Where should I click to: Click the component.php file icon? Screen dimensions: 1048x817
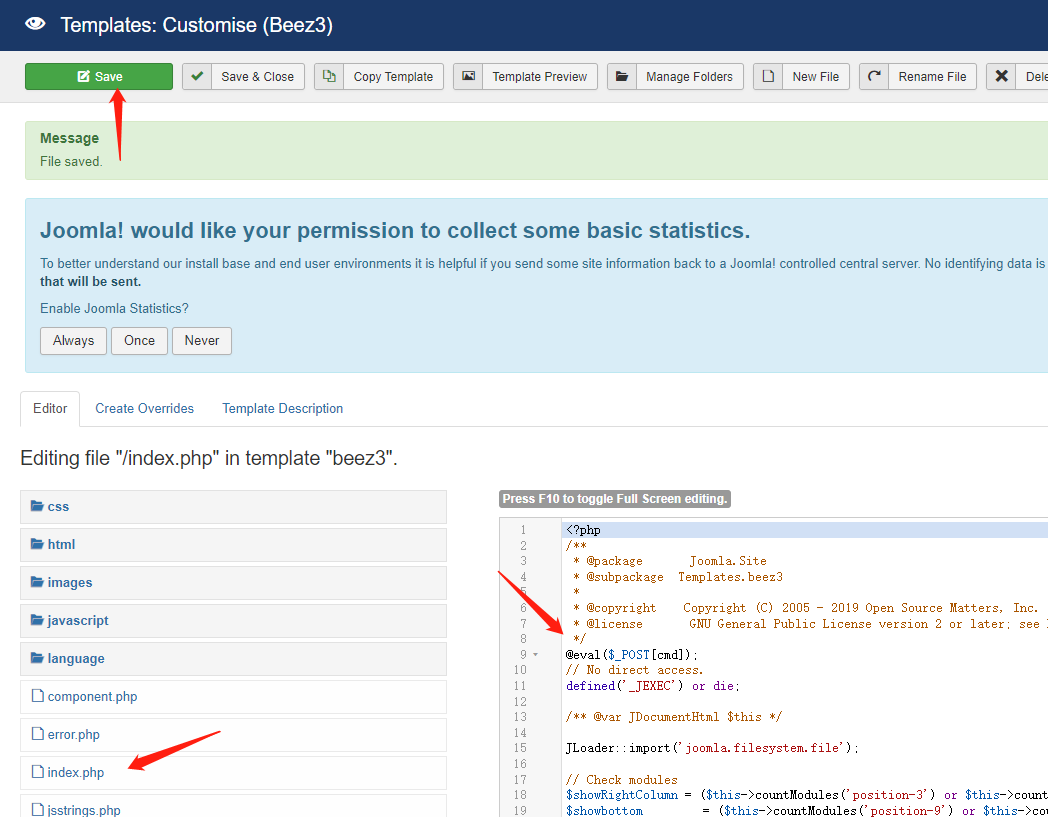tap(38, 696)
